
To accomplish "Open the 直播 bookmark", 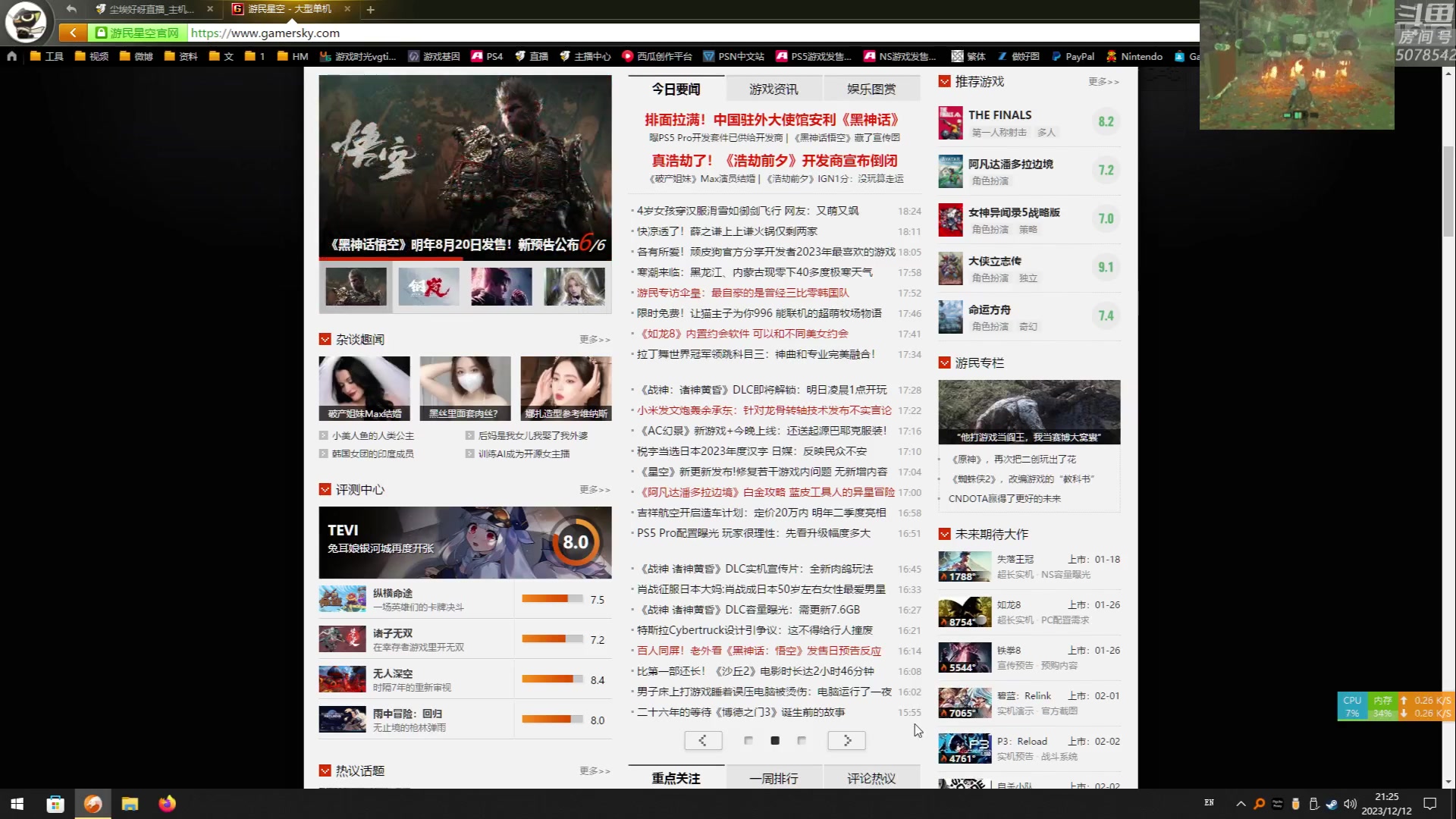I will [531, 56].
